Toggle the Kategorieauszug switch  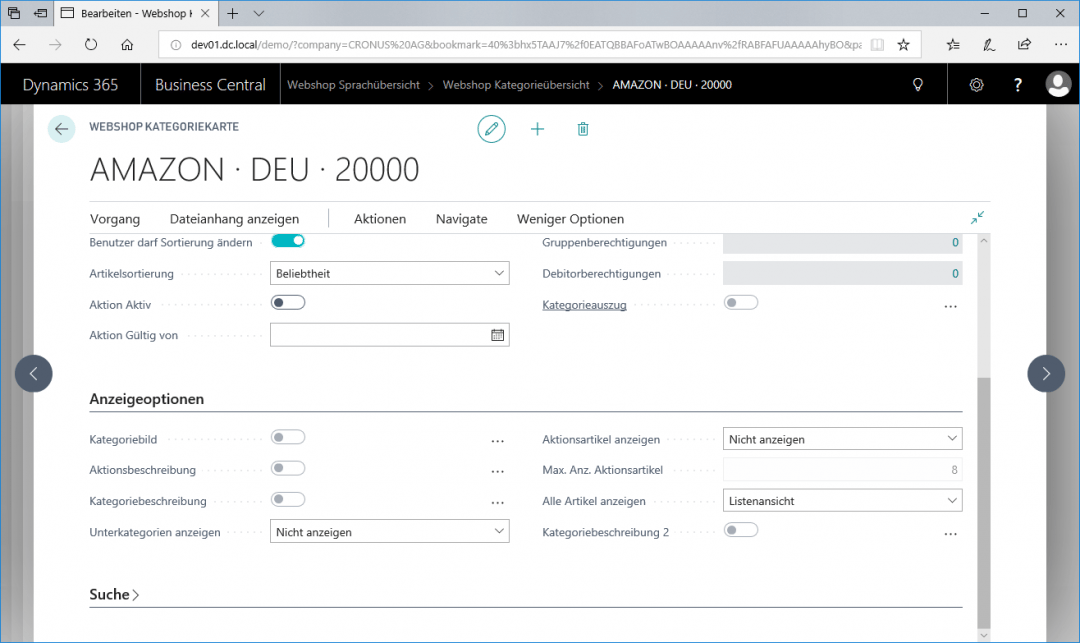click(x=740, y=302)
